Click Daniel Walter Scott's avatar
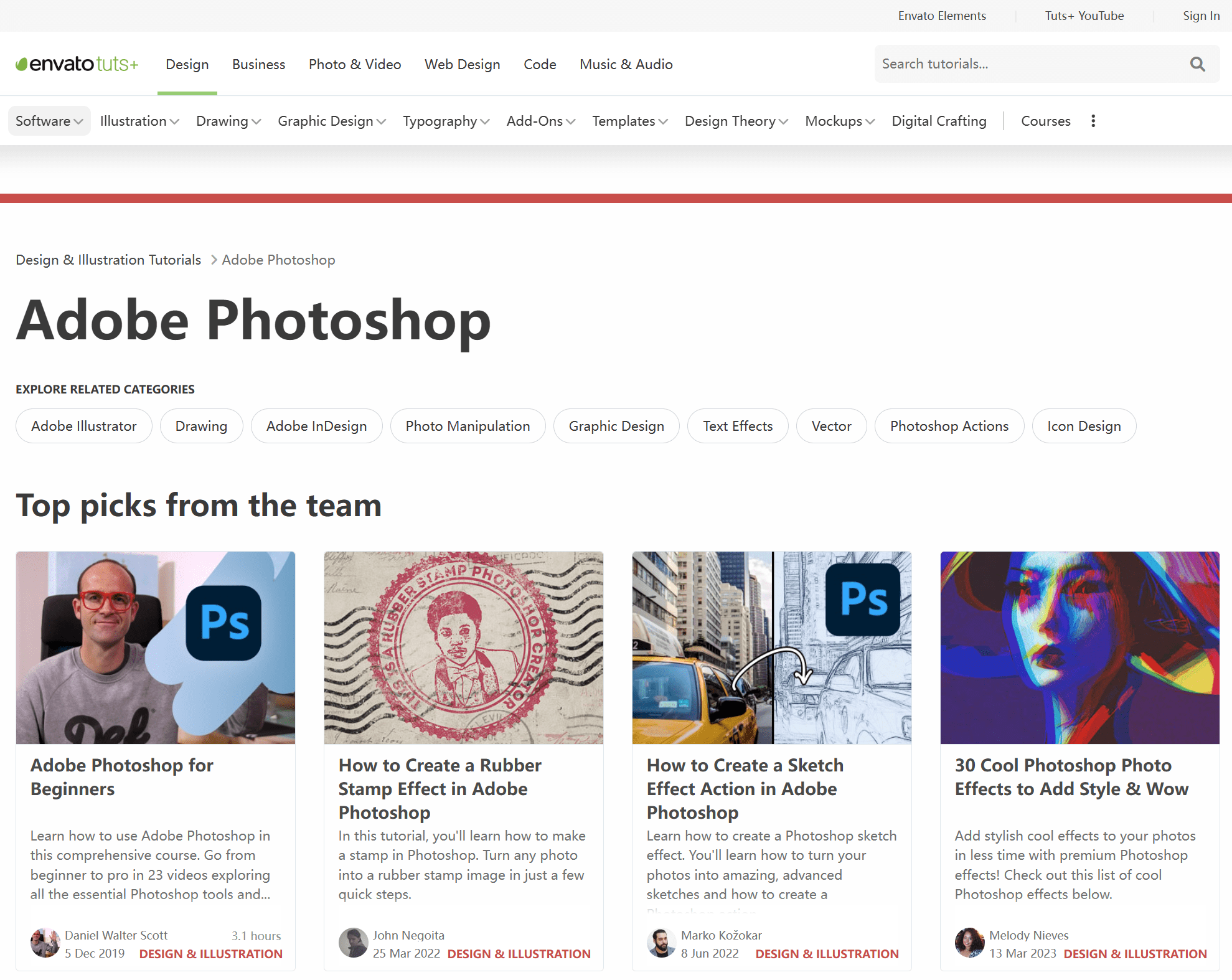1232x980 pixels. pos(45,943)
